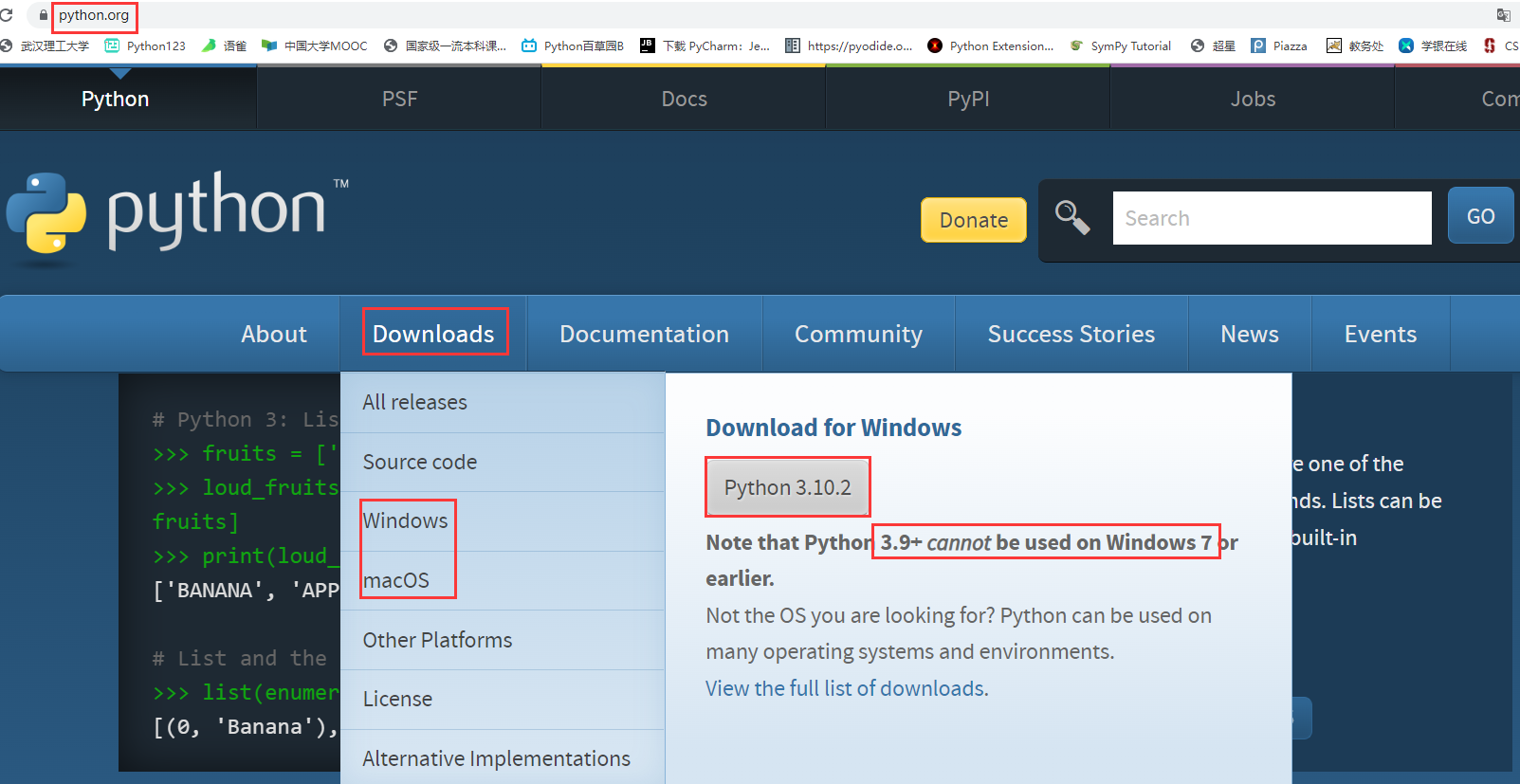Click the python.org address bar URL
The image size is (1520, 784).
pos(94,15)
